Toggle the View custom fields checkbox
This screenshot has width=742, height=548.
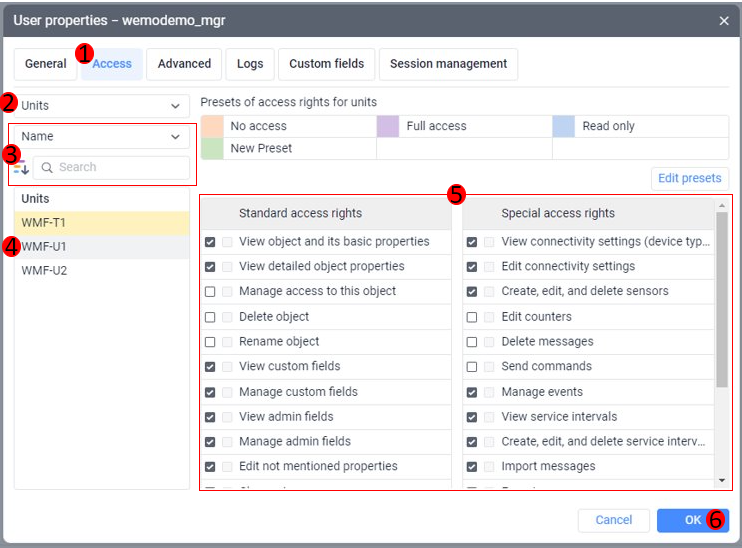pyautogui.click(x=210, y=367)
